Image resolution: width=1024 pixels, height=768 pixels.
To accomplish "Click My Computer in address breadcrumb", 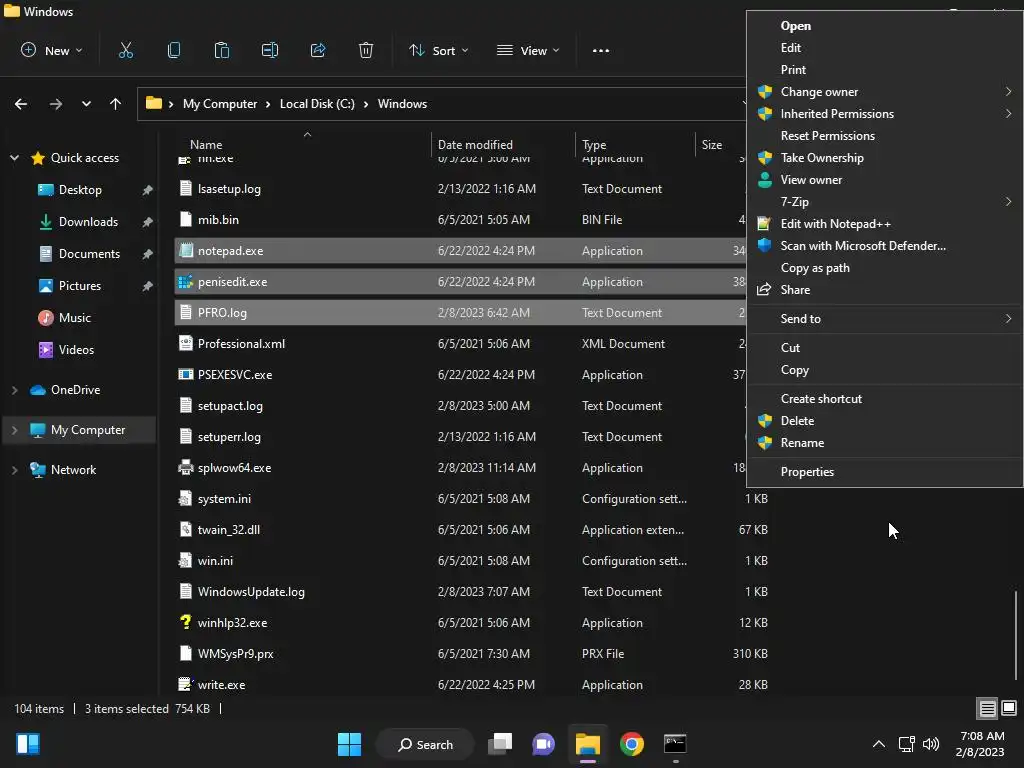I will point(219,104).
